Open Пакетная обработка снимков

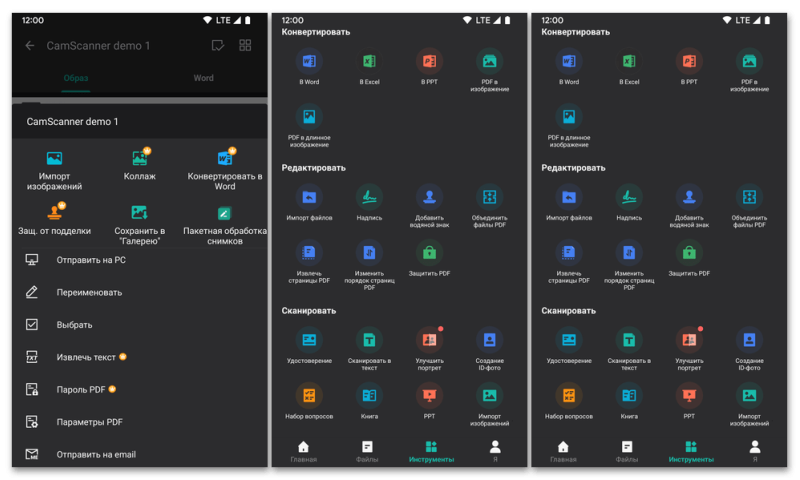click(224, 225)
